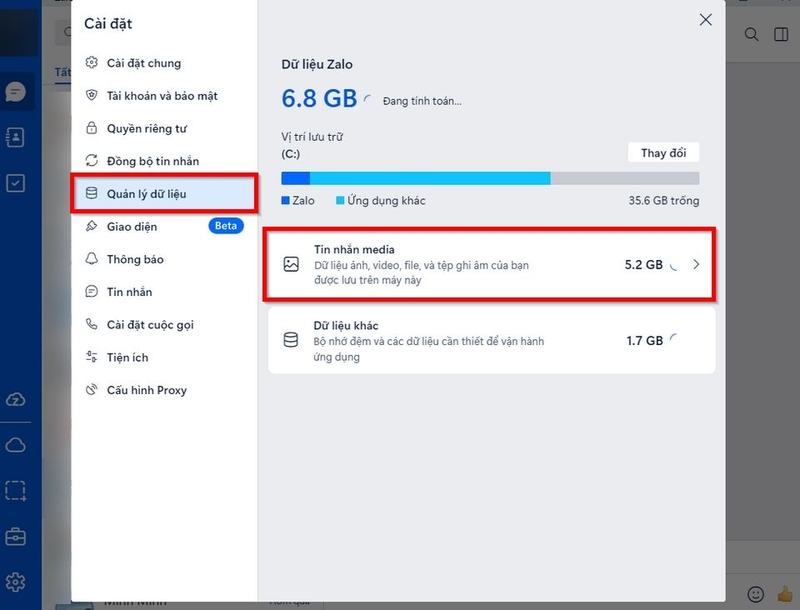The height and width of the screenshot is (610, 800).
Task: Click the emoji smiley icon in chat
Action: click(756, 594)
